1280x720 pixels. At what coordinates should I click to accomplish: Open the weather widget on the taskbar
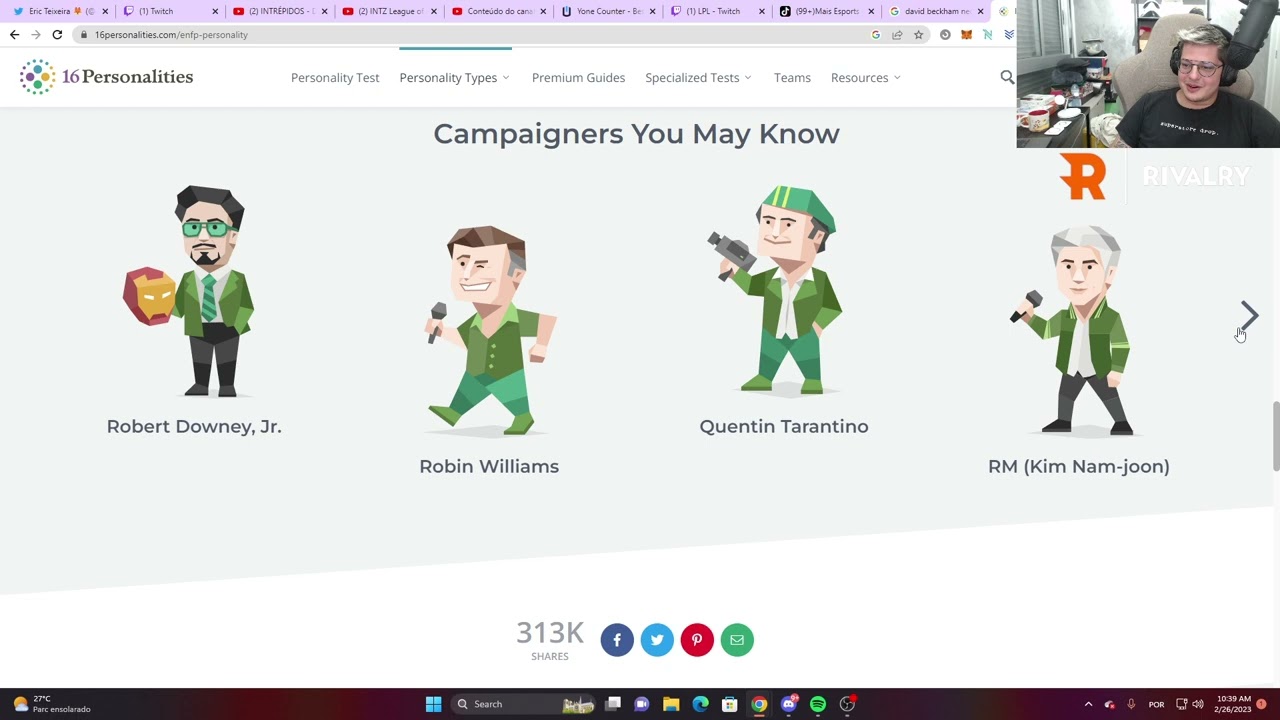(52, 704)
